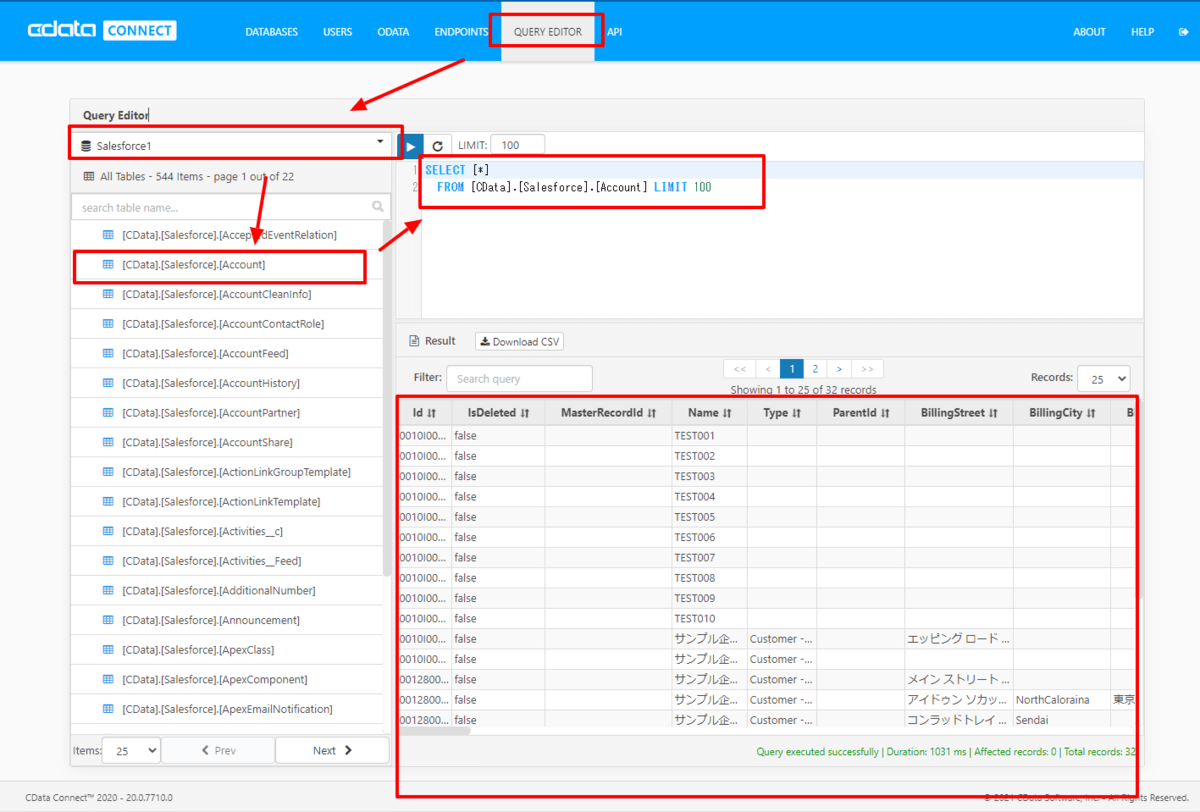Screen dimensions: 1200x812
Task: Click the Result panel label
Action: point(432,341)
